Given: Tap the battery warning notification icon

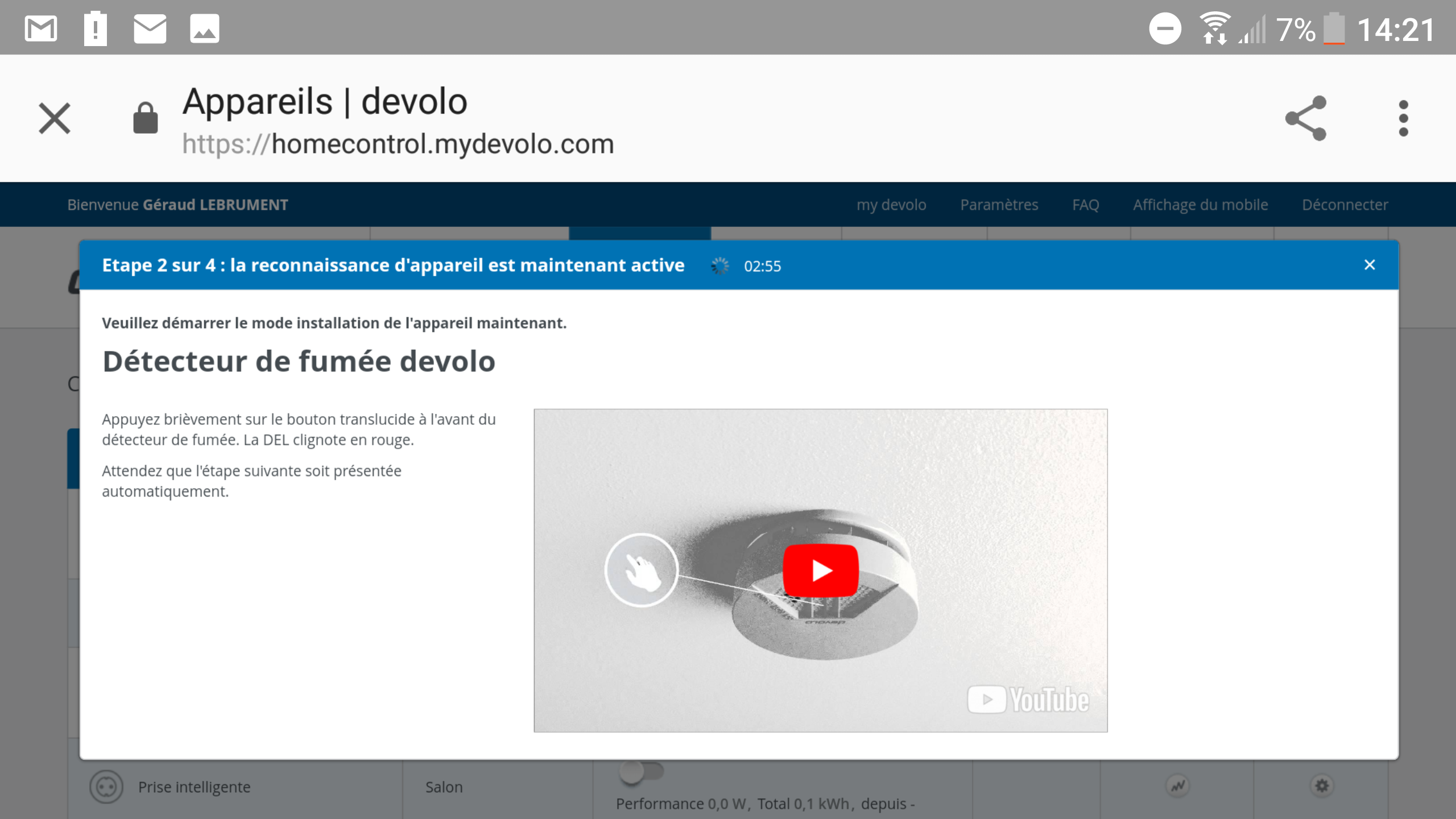Looking at the screenshot, I should 96,28.
